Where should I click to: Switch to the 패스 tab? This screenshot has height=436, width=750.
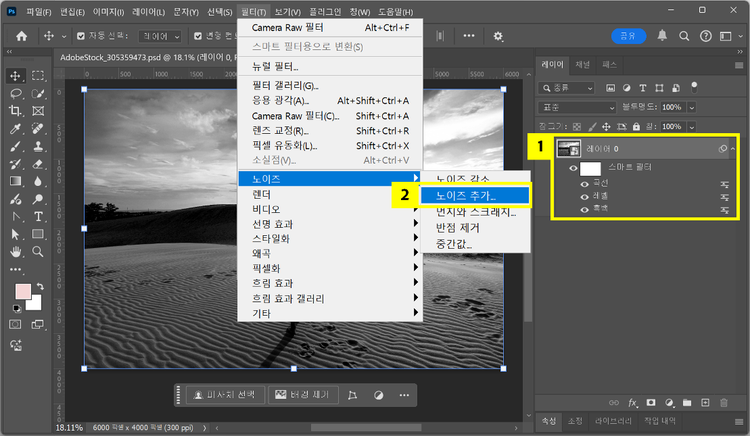(x=609, y=65)
